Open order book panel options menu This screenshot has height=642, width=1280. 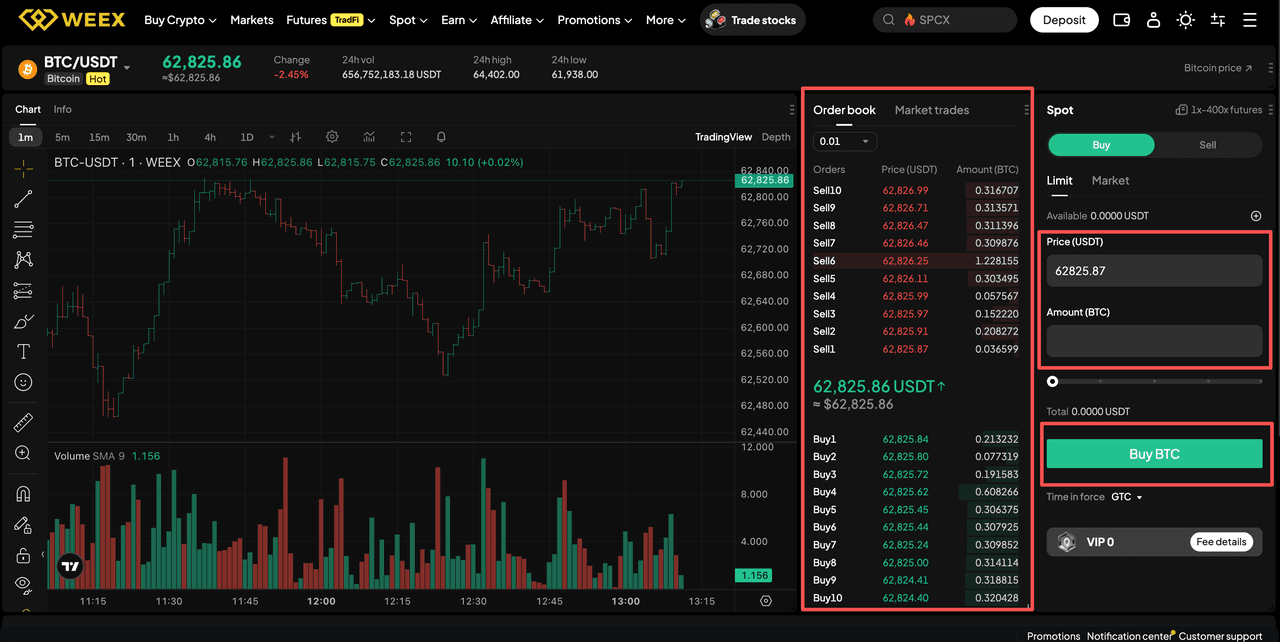click(1026, 110)
